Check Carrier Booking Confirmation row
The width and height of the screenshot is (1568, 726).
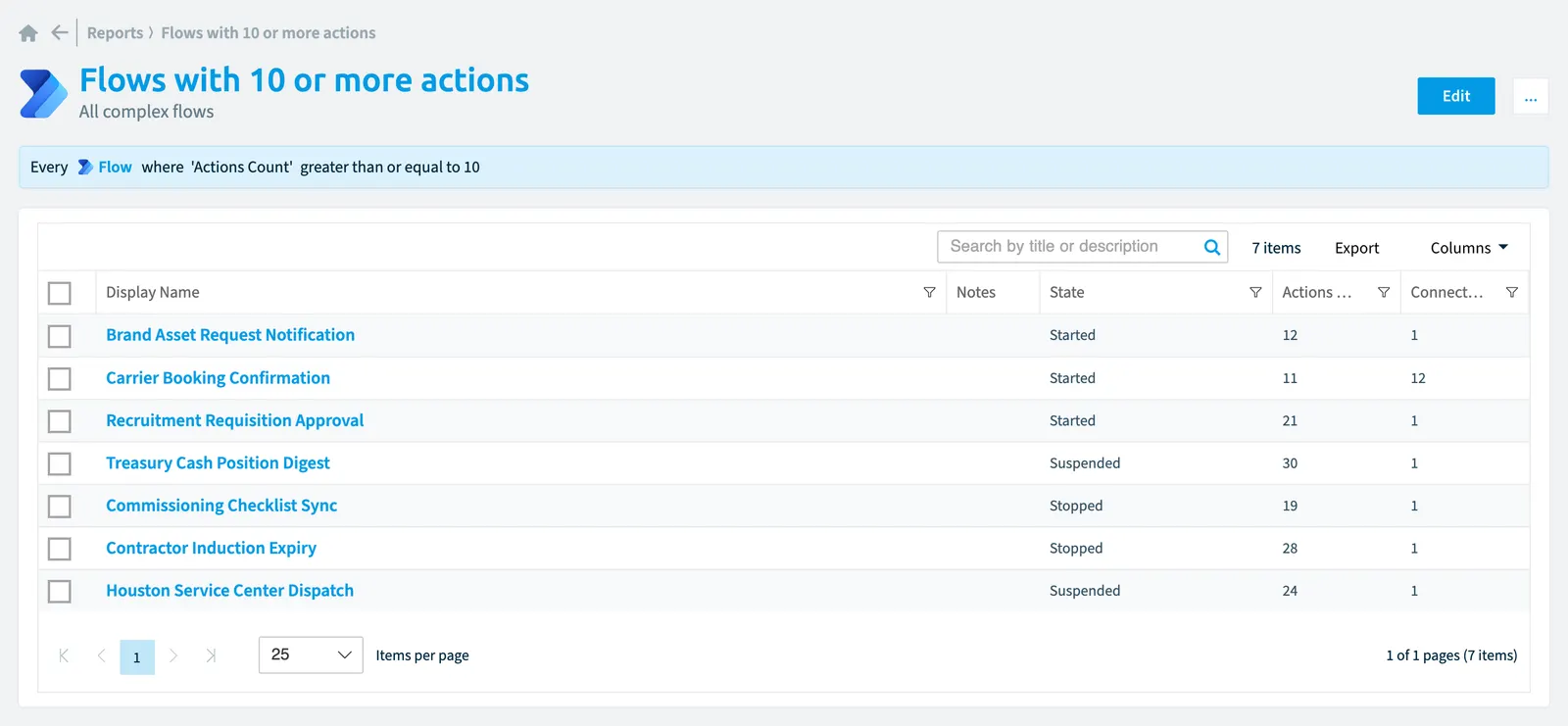(60, 378)
